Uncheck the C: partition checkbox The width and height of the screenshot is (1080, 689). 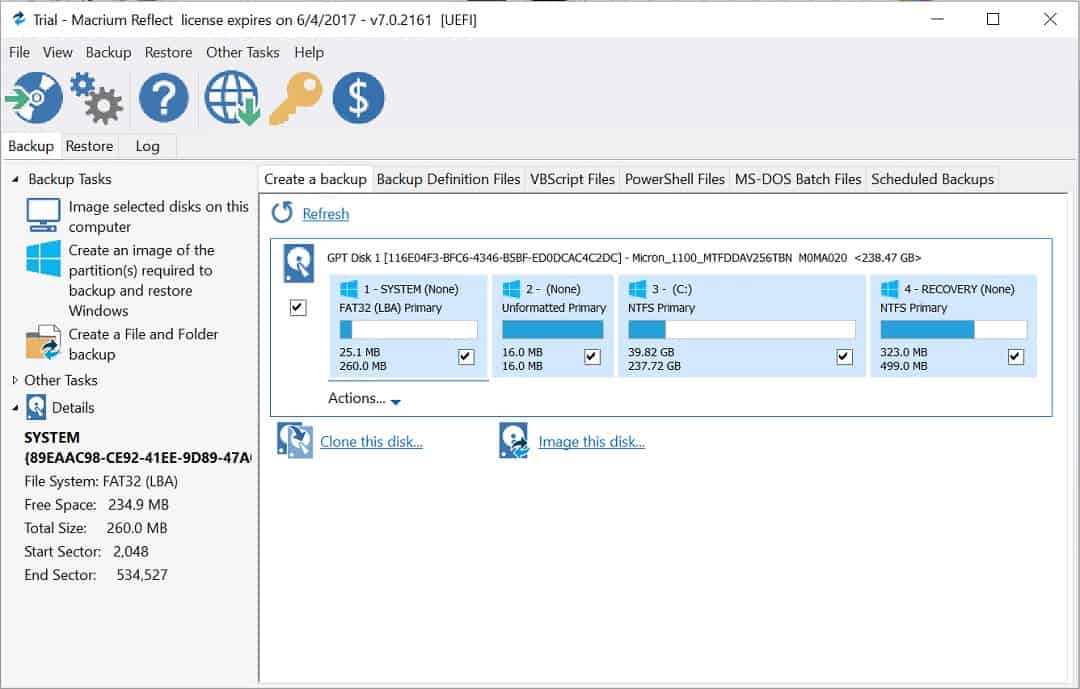(844, 356)
